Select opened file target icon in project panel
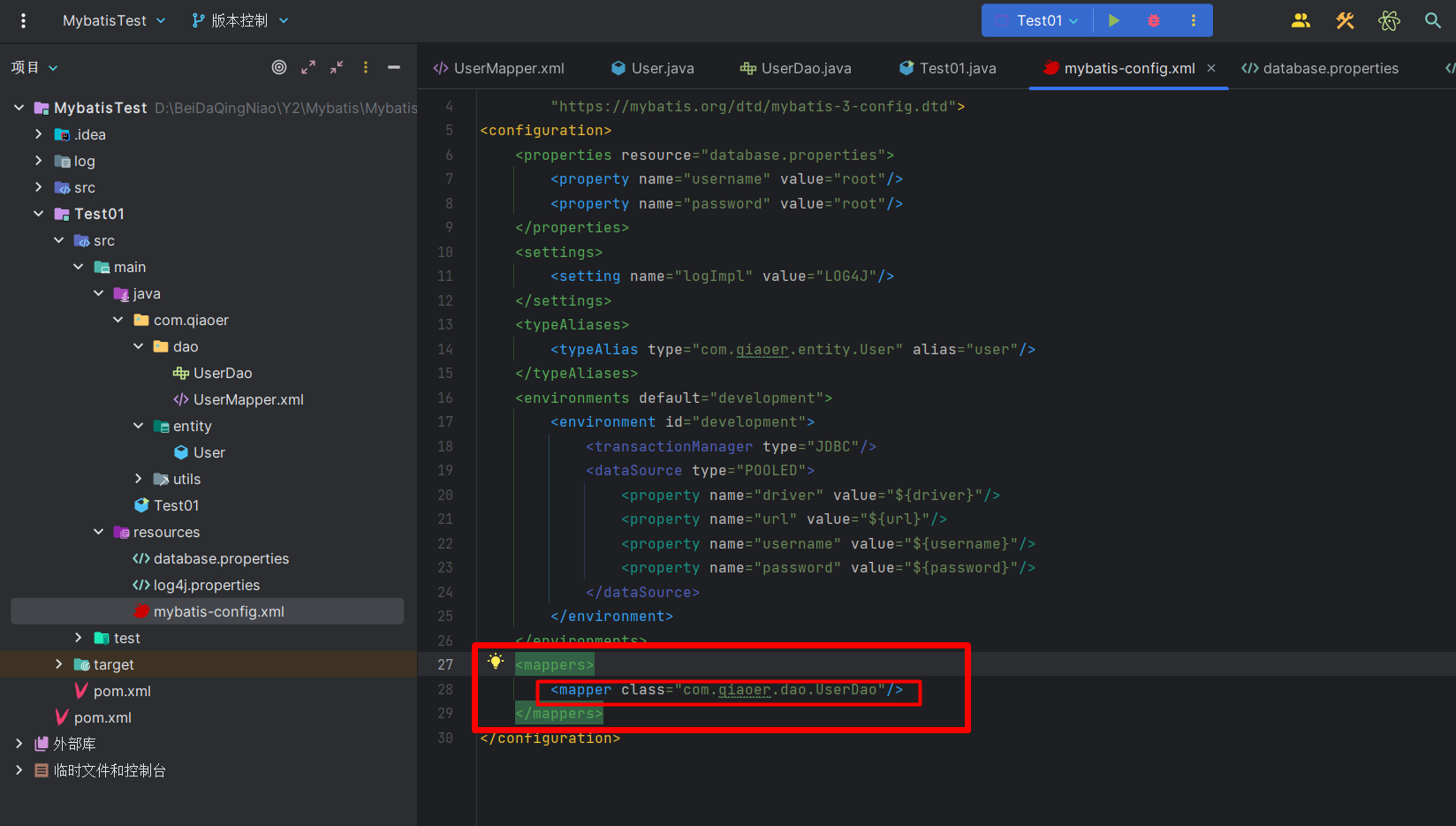The width and height of the screenshot is (1456, 826). pos(279,67)
